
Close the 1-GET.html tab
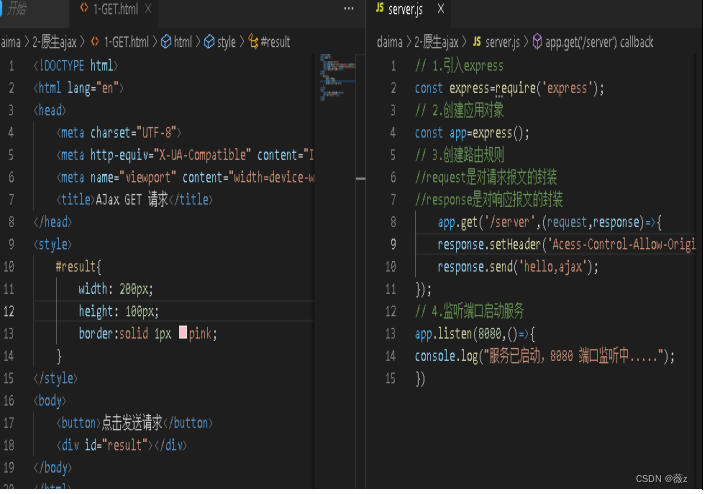(x=148, y=9)
